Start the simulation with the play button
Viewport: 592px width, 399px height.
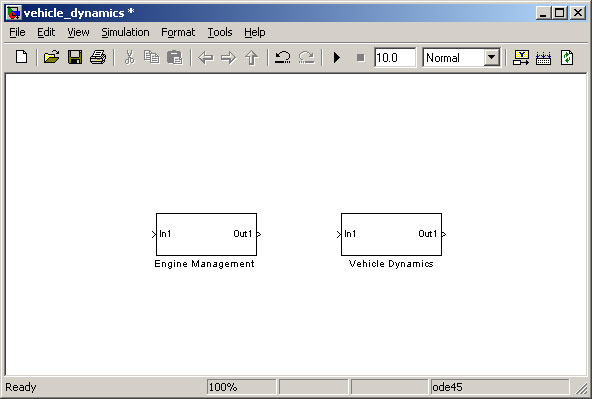(337, 57)
